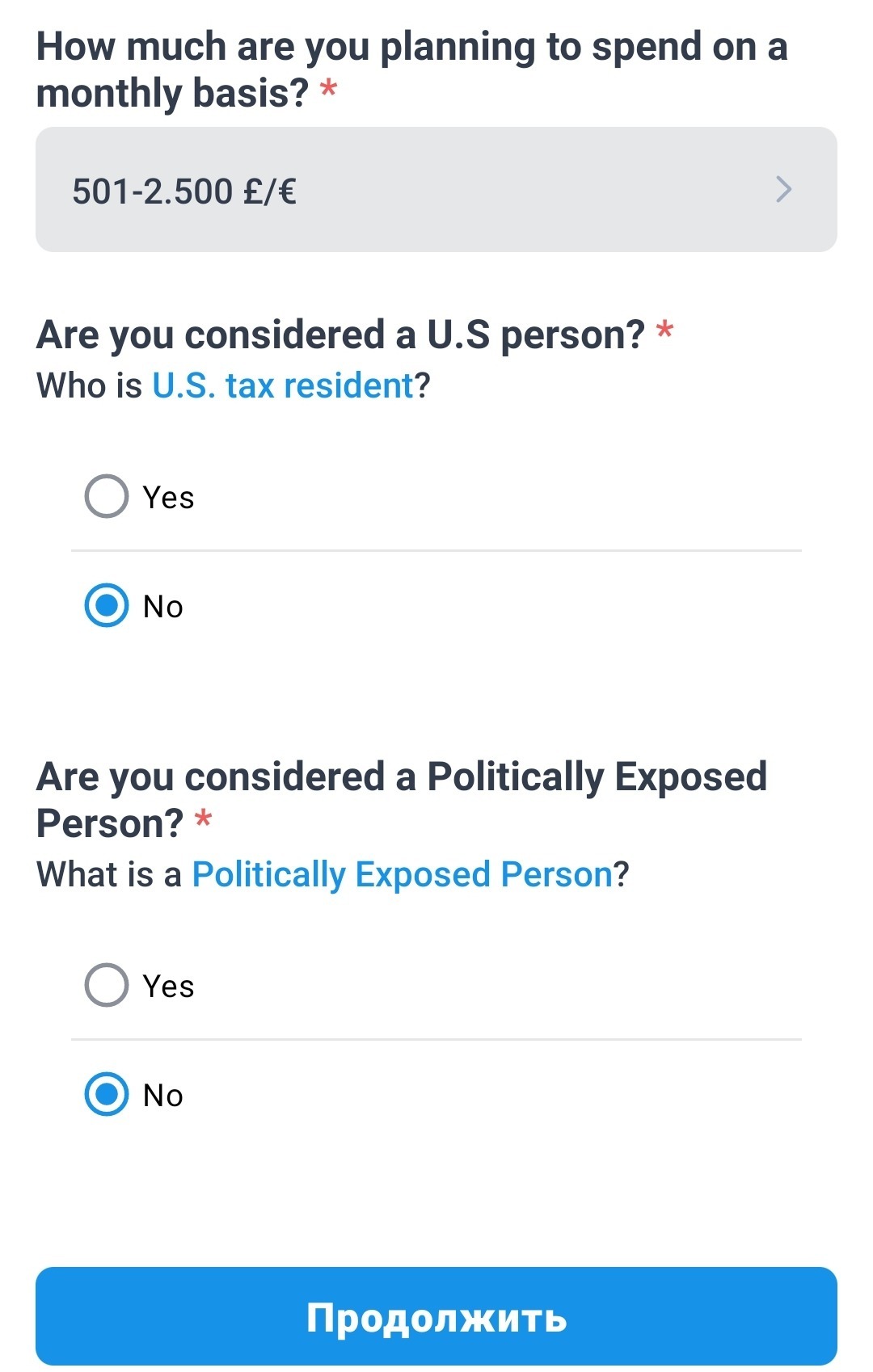
Task: Click the No label under U.S. person
Action: (162, 607)
